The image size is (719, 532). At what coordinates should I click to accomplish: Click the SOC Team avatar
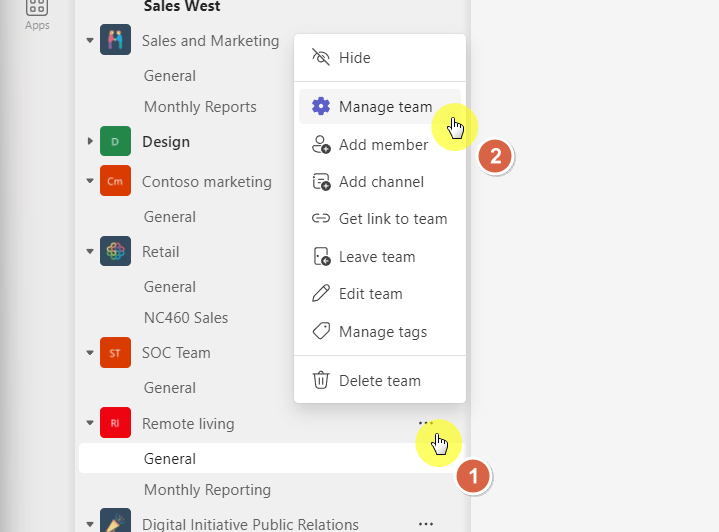coord(115,353)
